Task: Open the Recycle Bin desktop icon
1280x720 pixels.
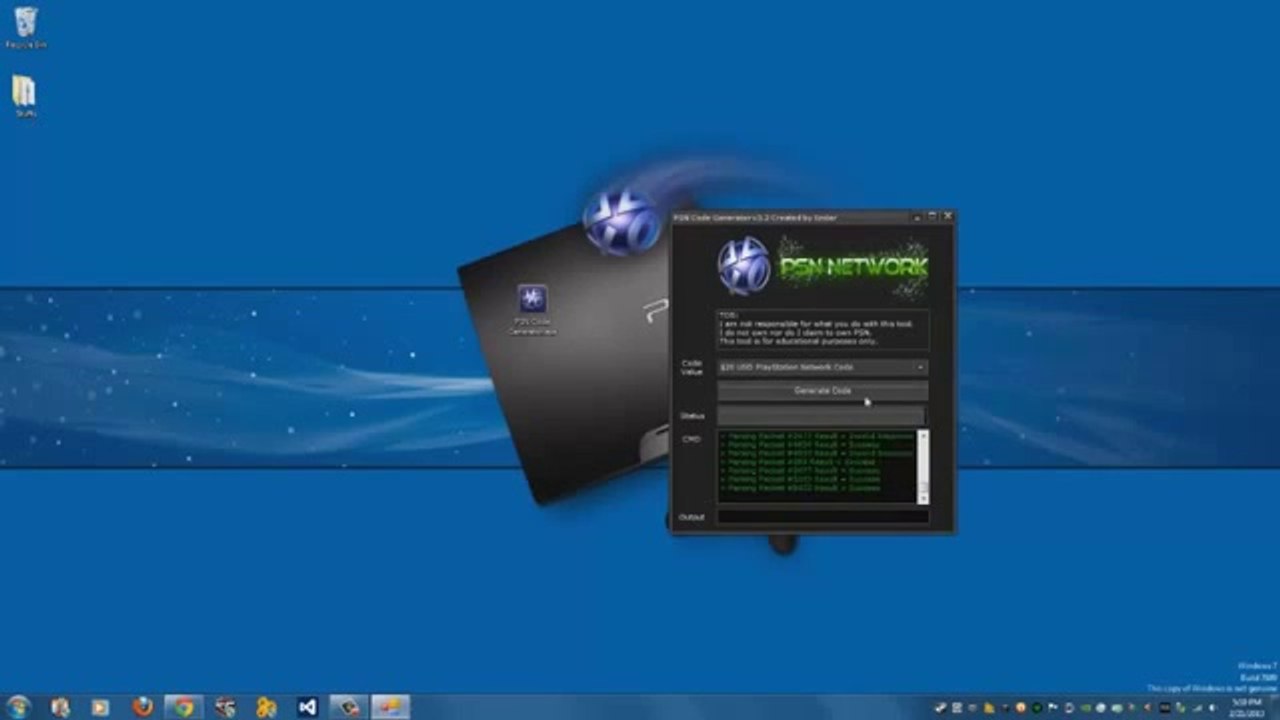Action: [x=26, y=26]
